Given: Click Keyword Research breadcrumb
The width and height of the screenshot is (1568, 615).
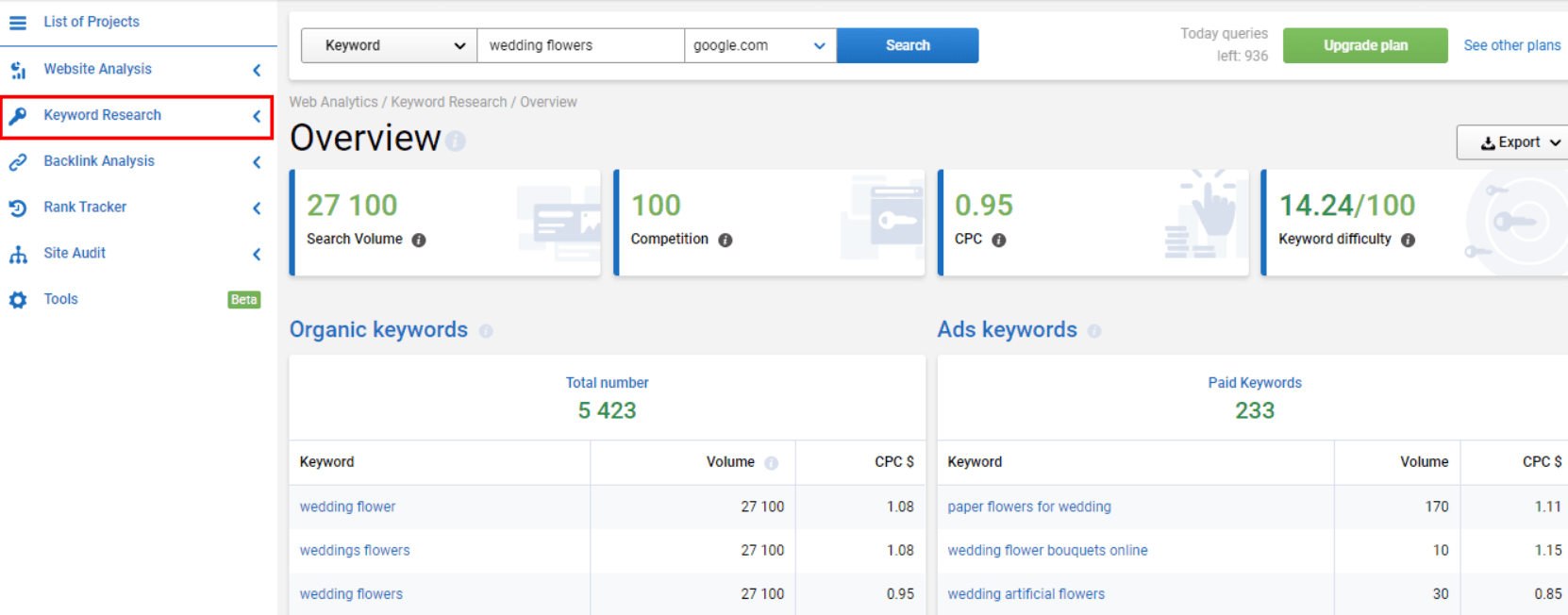Looking at the screenshot, I should pos(448,102).
